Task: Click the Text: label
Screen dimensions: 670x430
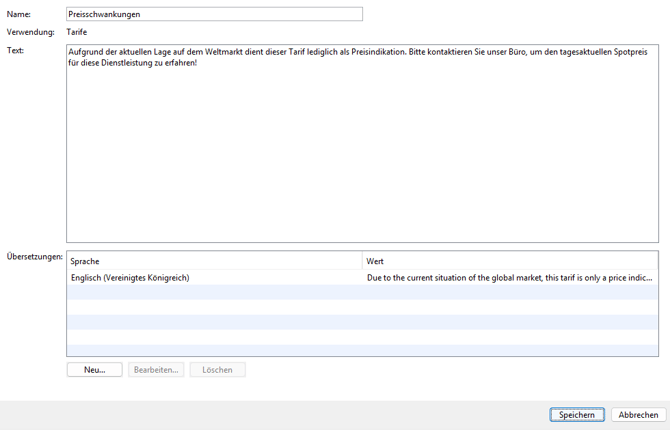Action: (x=16, y=50)
